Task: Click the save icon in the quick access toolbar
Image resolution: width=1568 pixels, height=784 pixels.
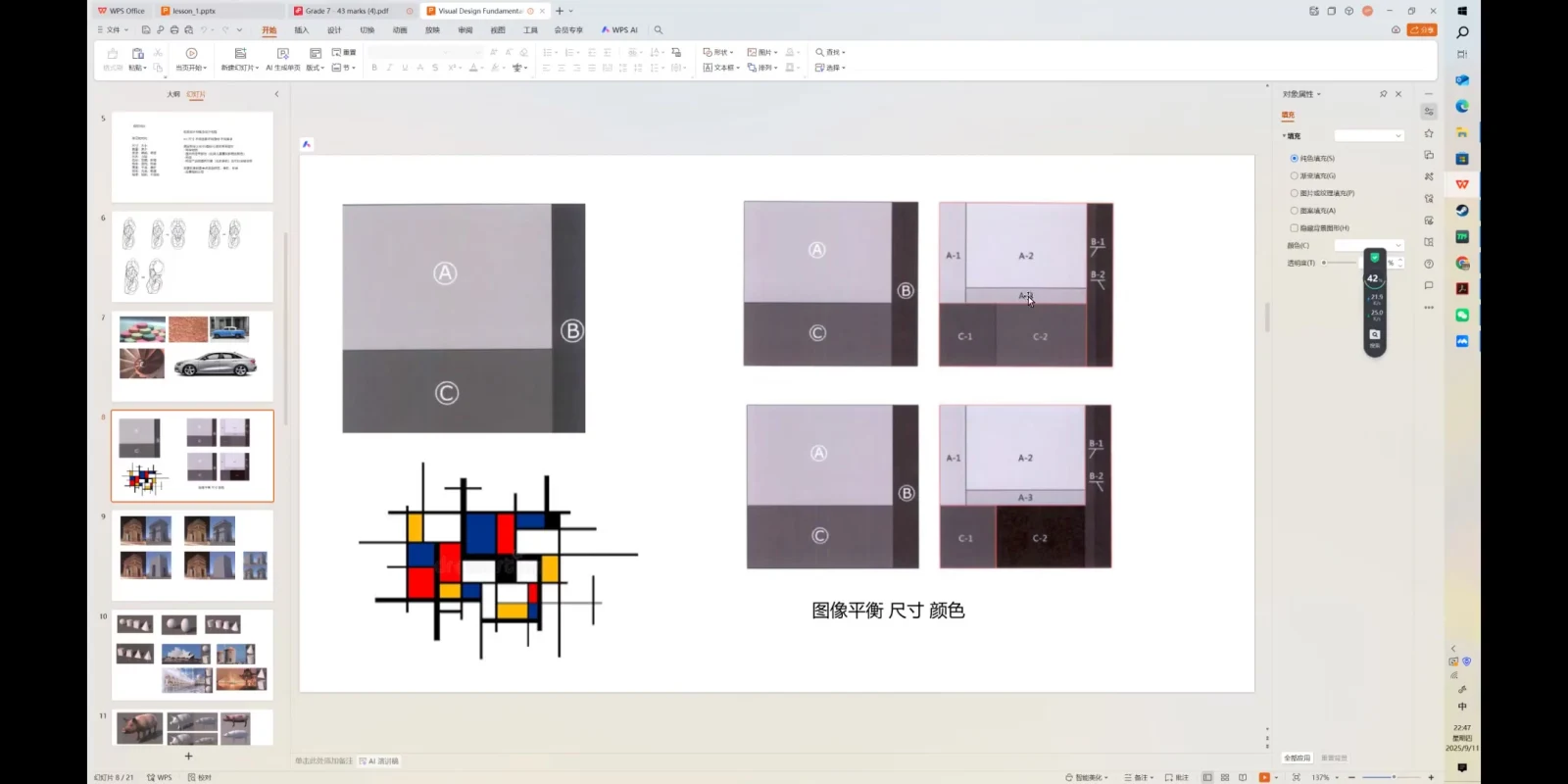Action: [x=146, y=30]
